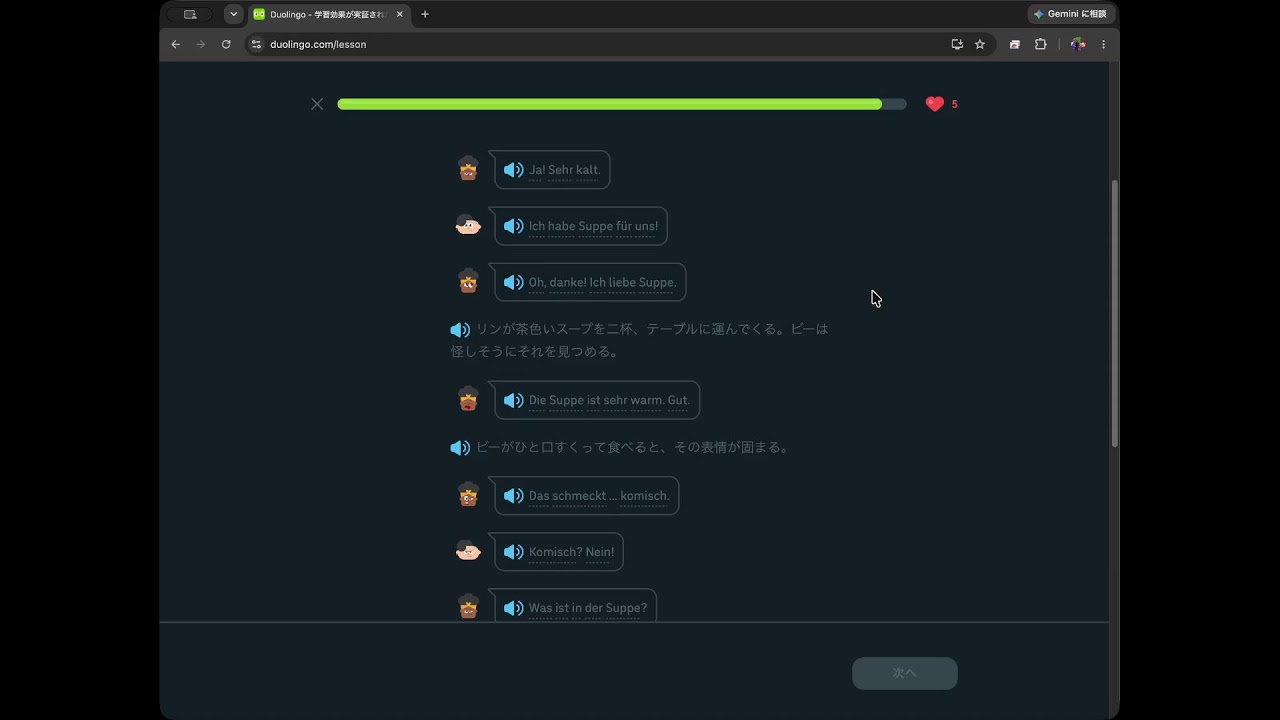Play audio for "Was ist in der Suppe?"
This screenshot has height=720, width=1280.
pyautogui.click(x=513, y=608)
